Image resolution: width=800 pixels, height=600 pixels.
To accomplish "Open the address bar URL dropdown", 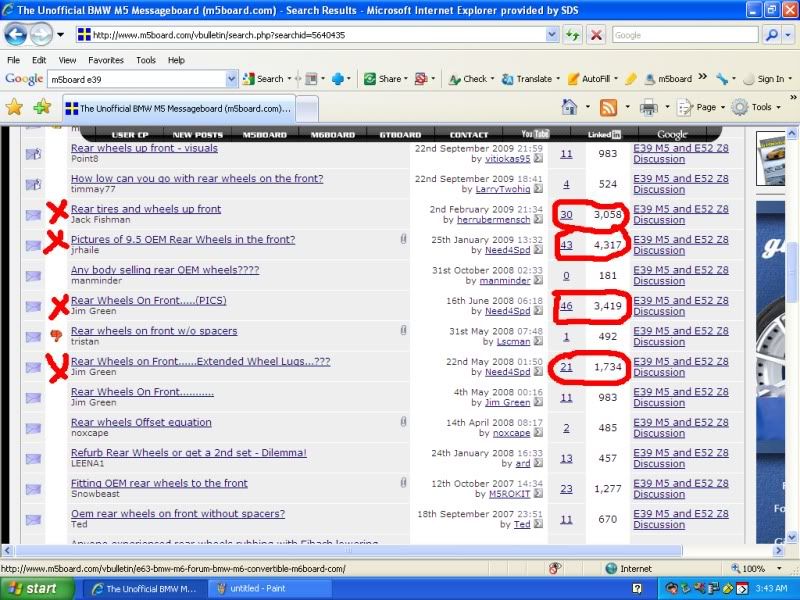I will tap(552, 35).
